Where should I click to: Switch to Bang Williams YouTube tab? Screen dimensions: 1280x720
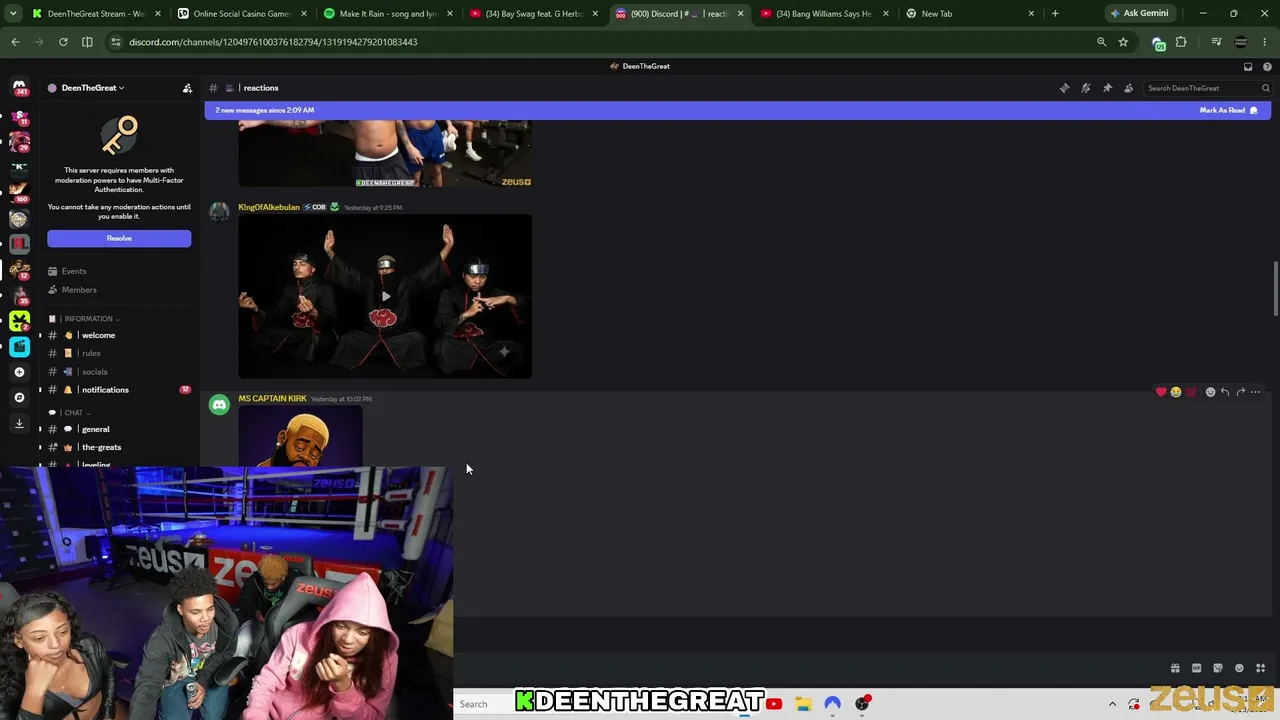point(827,14)
